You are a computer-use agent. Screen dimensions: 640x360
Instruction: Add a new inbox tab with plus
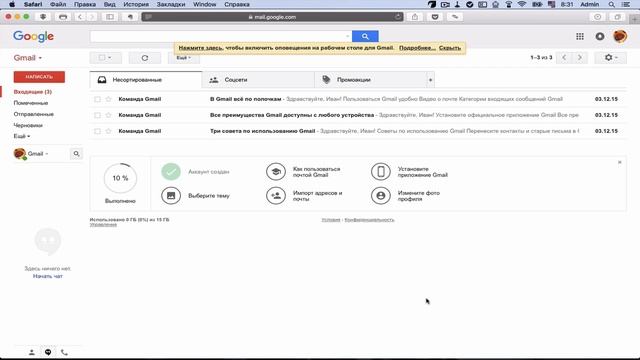click(x=431, y=80)
